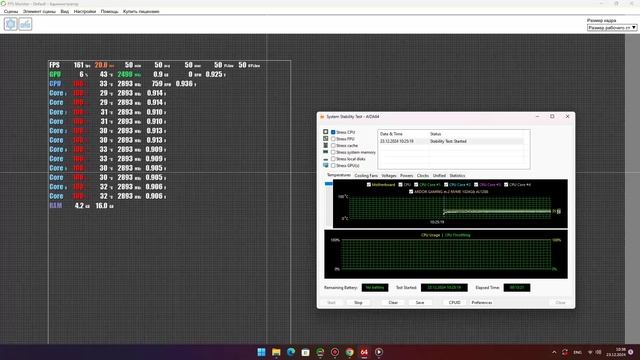This screenshot has width=640, height=360.
Task: Click the Clear button in AIDA64
Action: pyautogui.click(x=393, y=302)
